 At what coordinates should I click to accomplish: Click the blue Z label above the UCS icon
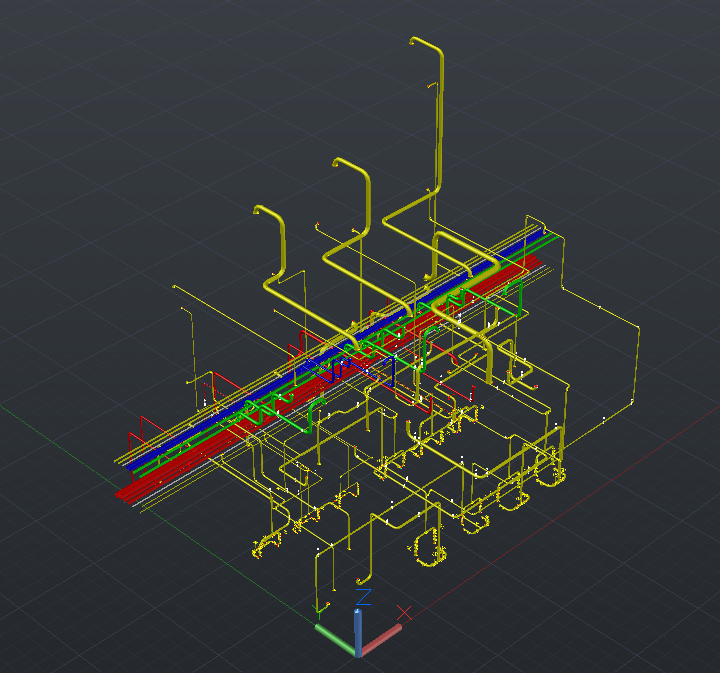point(363,597)
